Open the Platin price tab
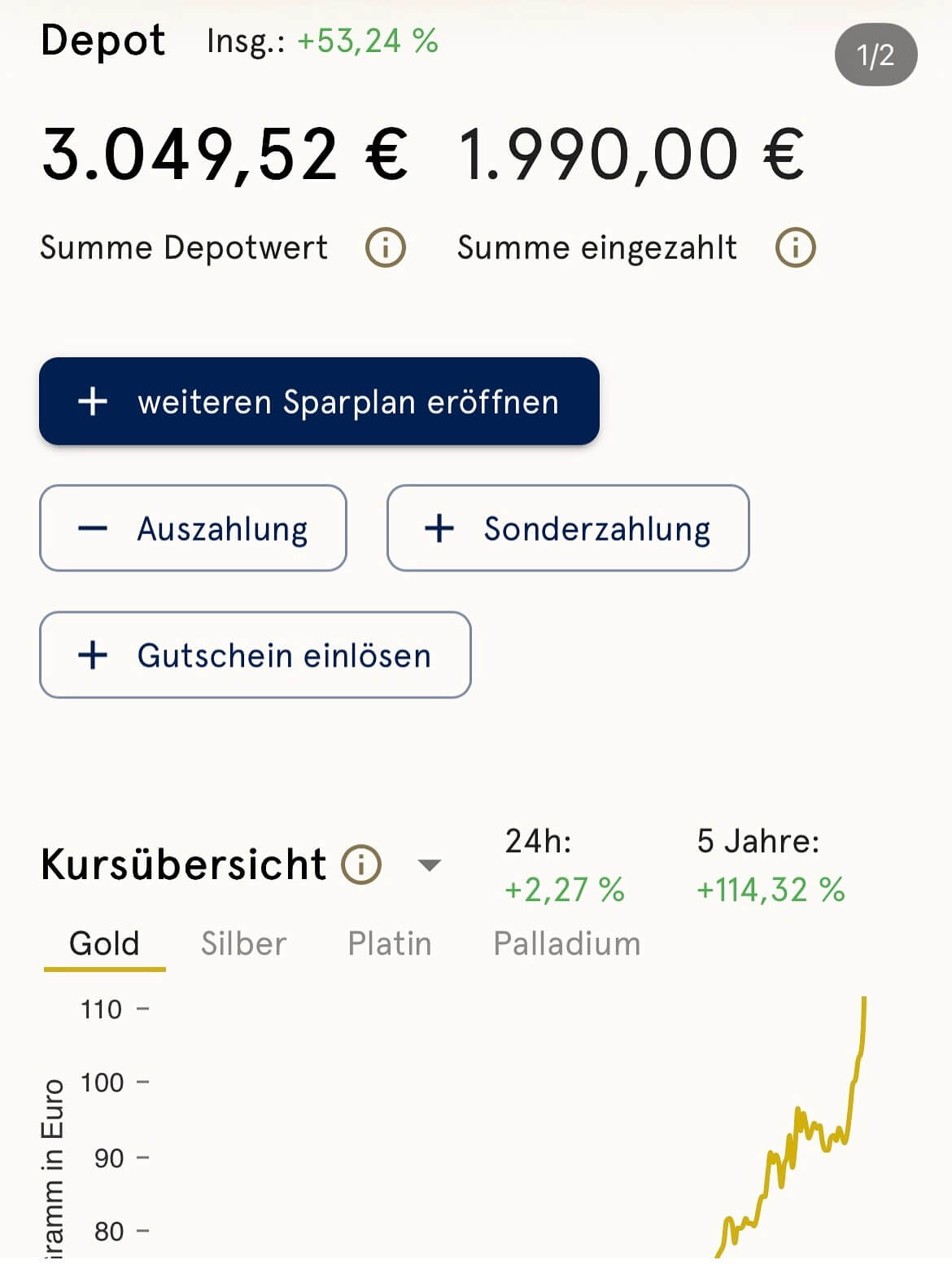 [389, 944]
